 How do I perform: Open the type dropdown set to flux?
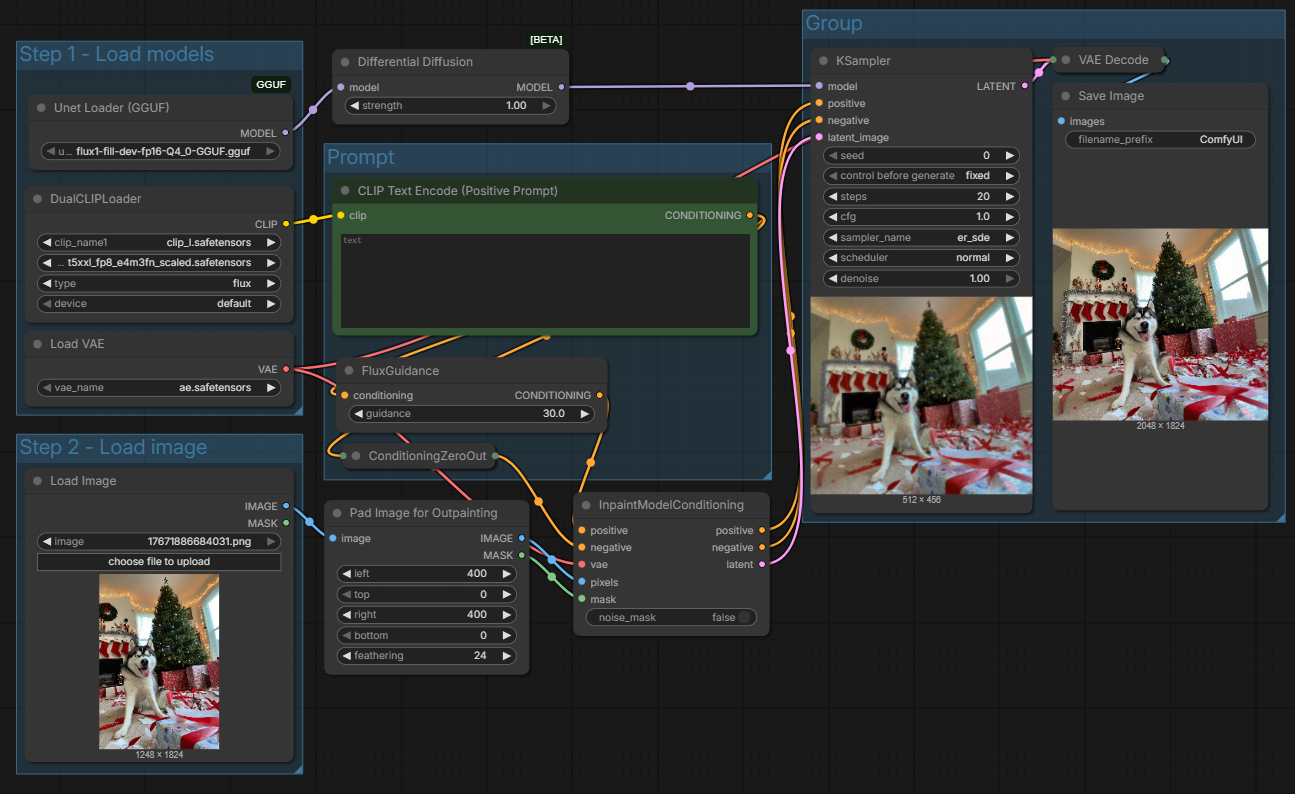click(x=159, y=283)
